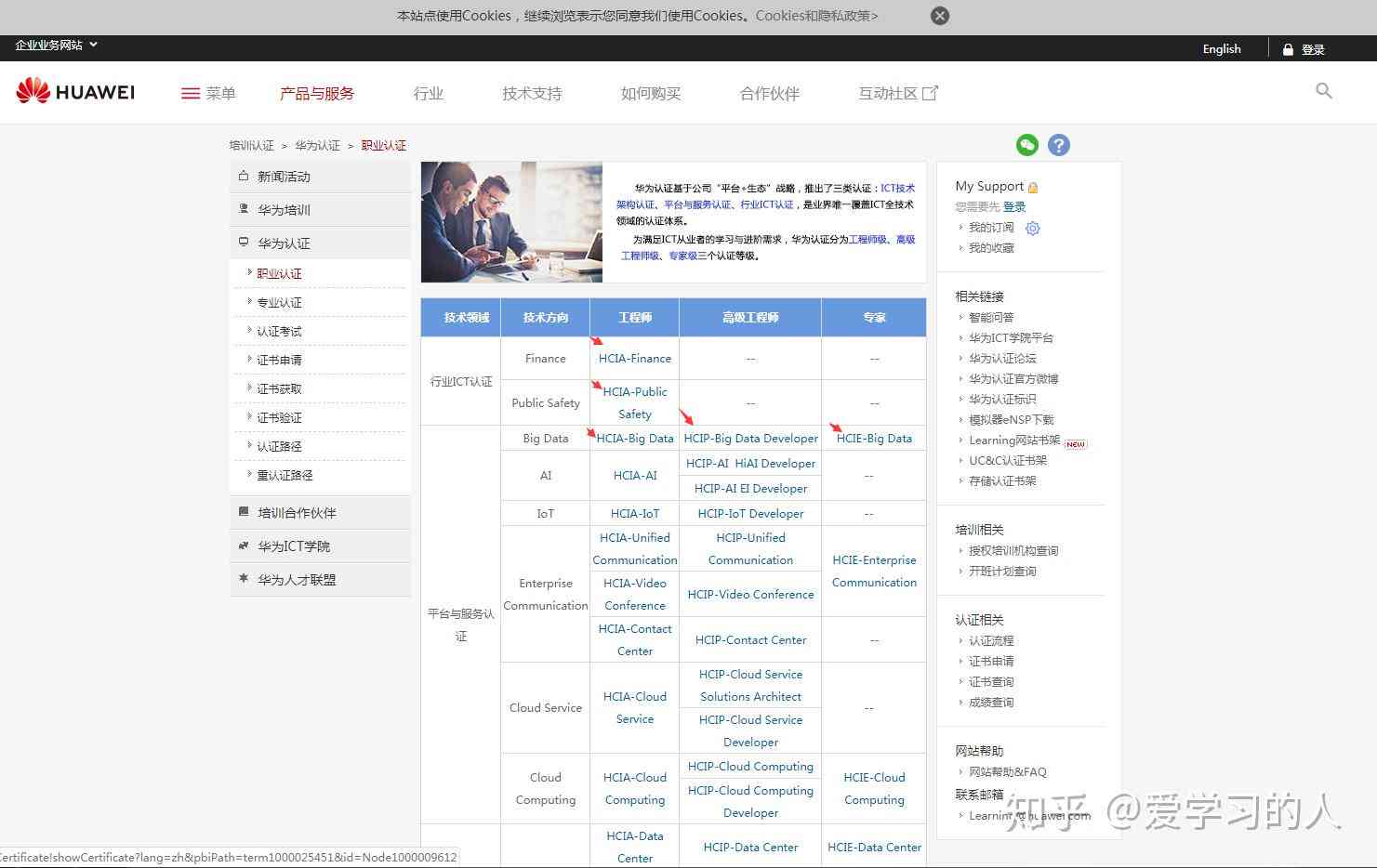Open 华为ICT学院平台 related link

(1011, 337)
